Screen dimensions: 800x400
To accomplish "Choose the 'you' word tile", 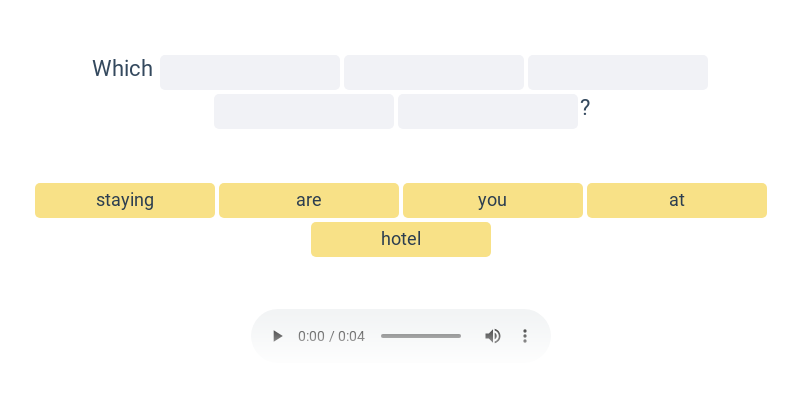I will tap(493, 200).
